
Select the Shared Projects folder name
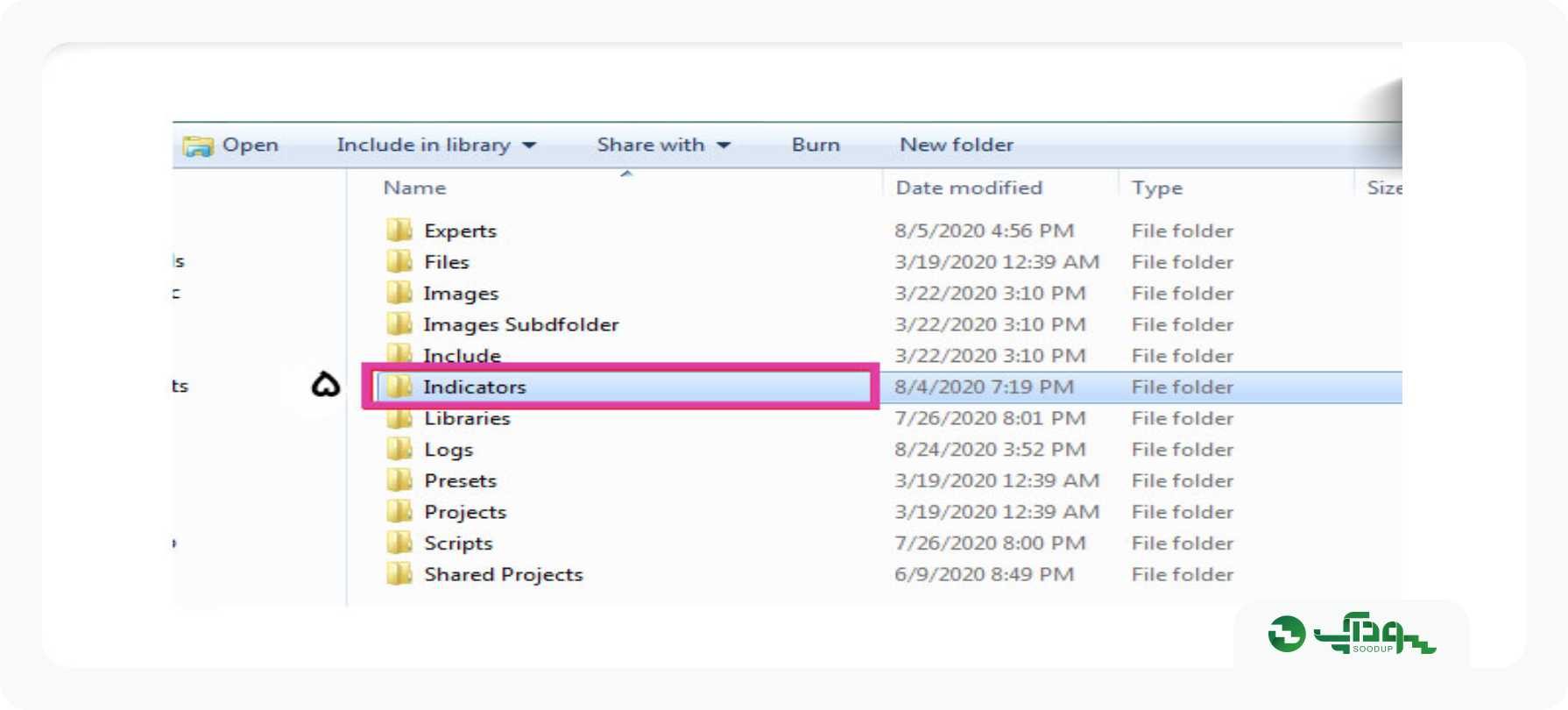pyautogui.click(x=504, y=574)
